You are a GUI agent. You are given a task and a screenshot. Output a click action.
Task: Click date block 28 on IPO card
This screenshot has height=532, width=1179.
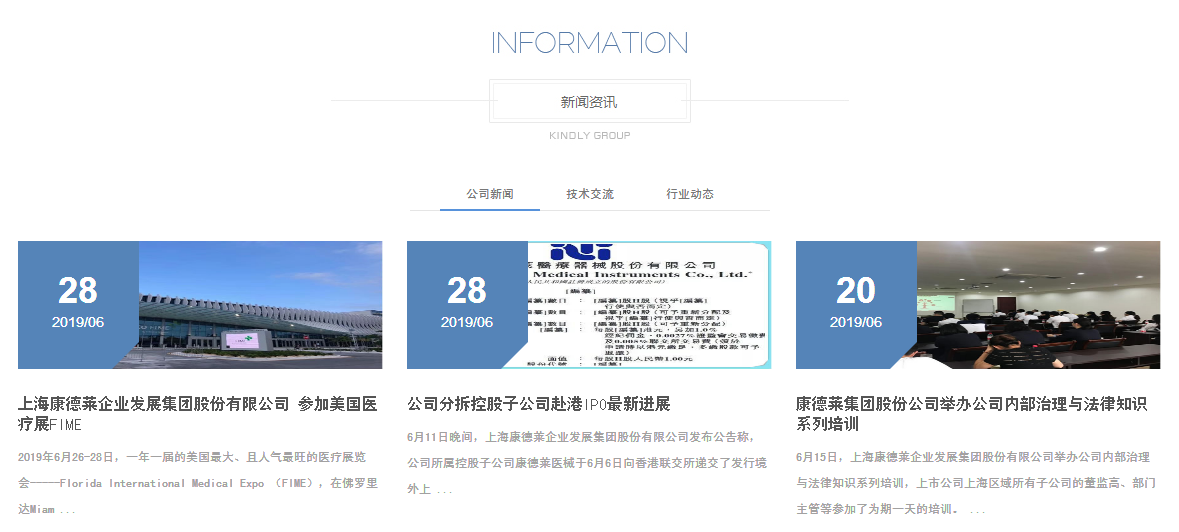click(467, 305)
